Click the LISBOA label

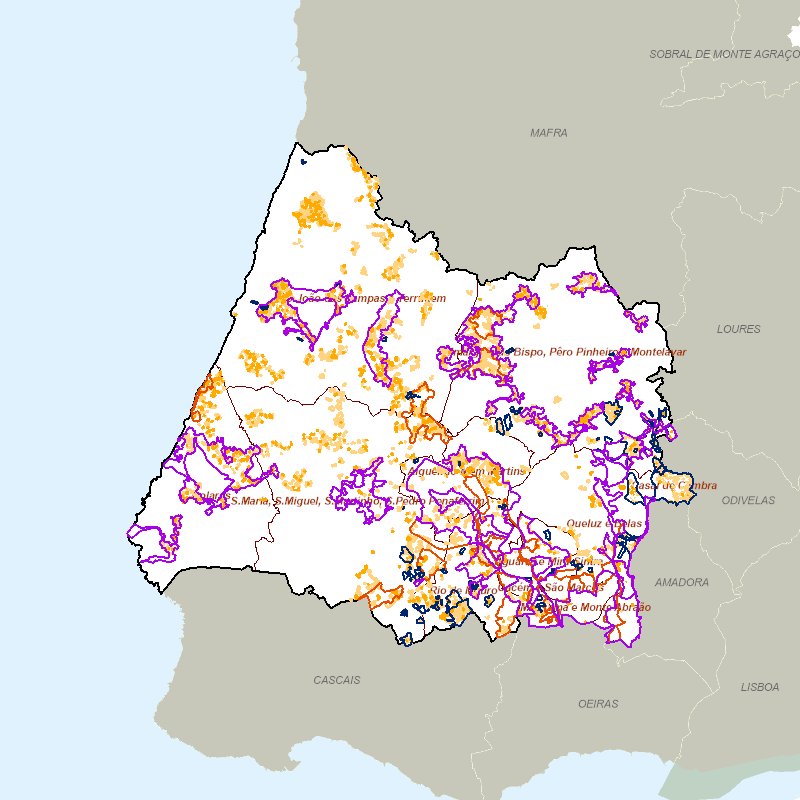point(760,687)
